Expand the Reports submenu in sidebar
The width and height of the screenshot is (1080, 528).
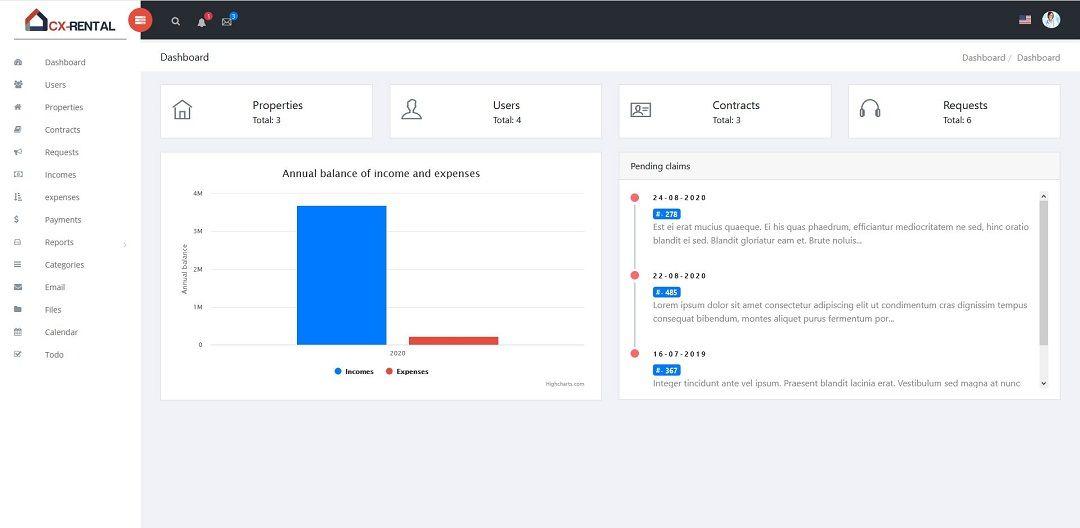(70, 242)
